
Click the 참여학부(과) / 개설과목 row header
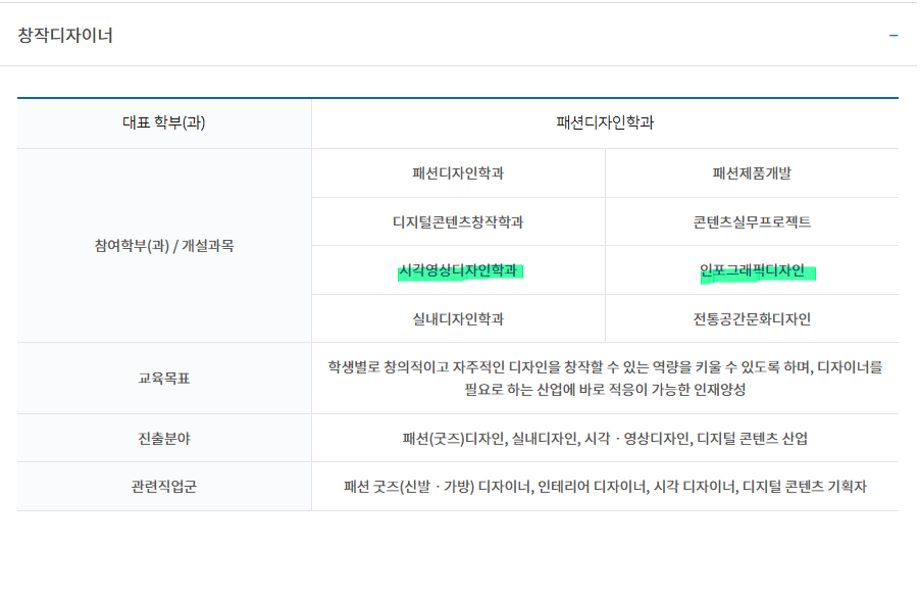click(164, 246)
